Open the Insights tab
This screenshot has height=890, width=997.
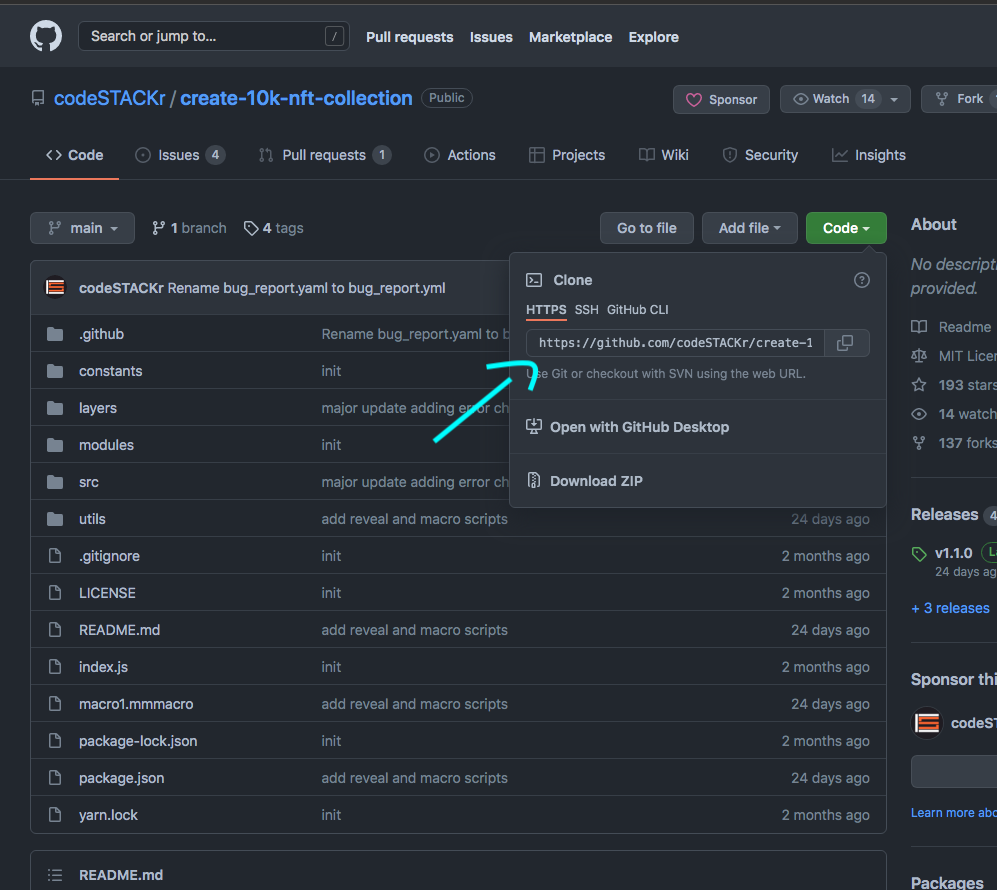[869, 155]
